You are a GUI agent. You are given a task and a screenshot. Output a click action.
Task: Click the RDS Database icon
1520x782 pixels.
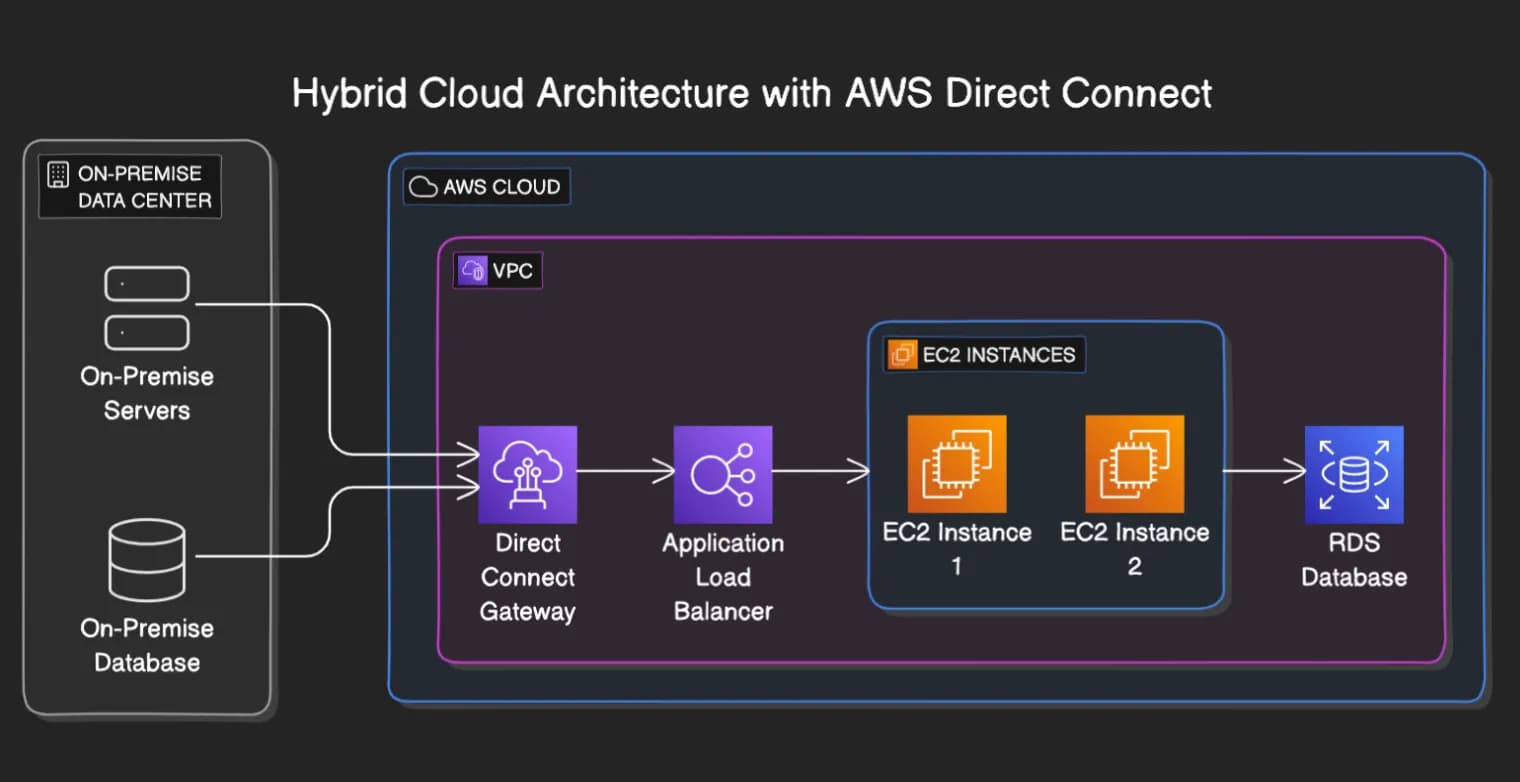(1354, 474)
